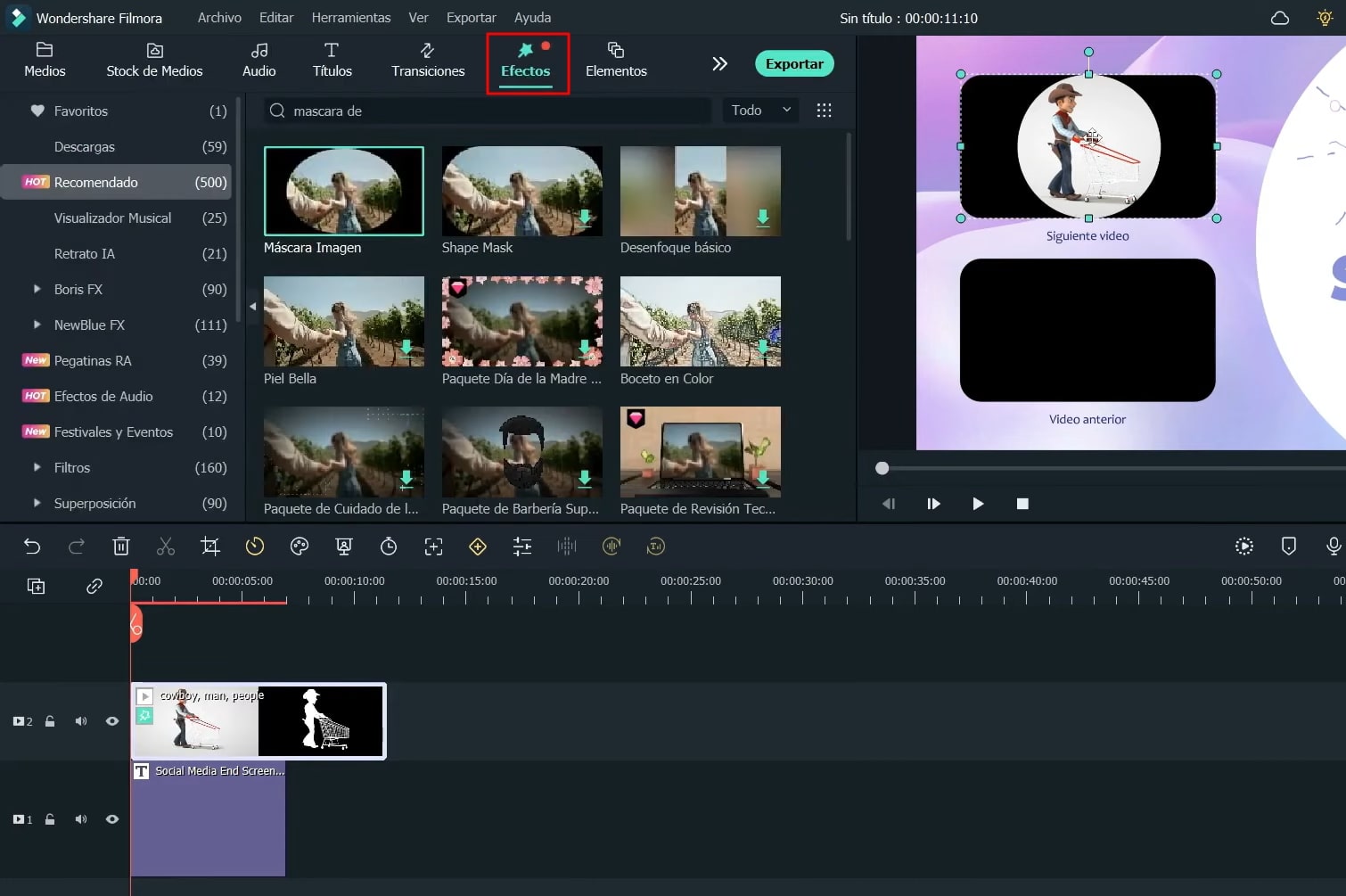Expand the NewBlue FX category
1346x896 pixels.
coord(37,325)
